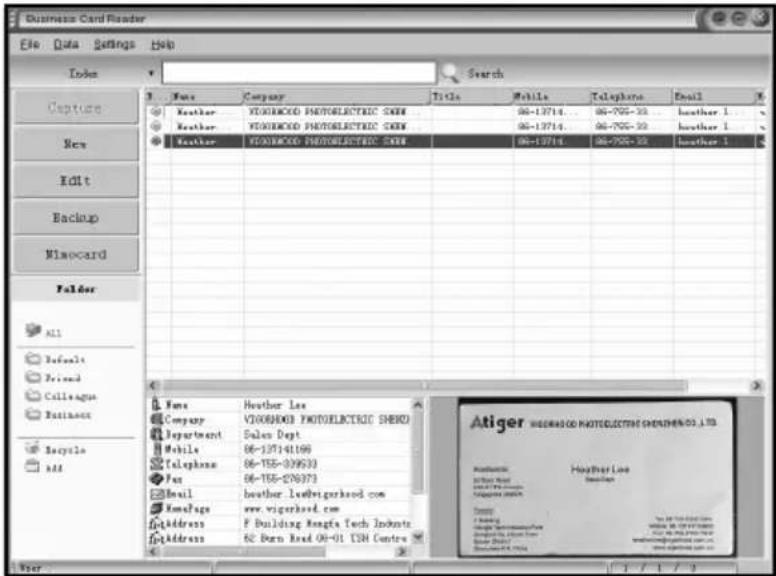Click the New button

click(75, 144)
